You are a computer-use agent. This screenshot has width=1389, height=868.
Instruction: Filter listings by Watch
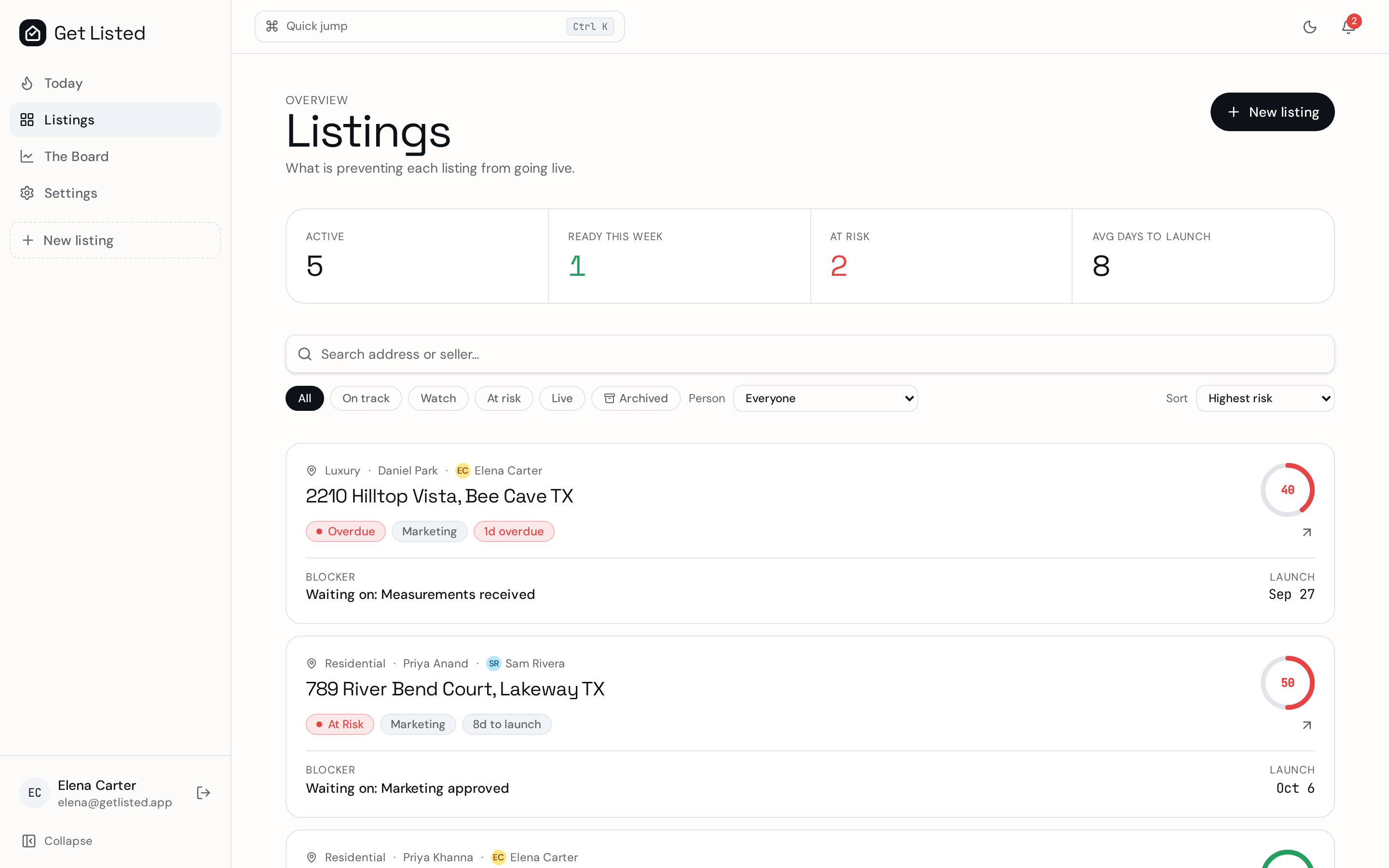pyautogui.click(x=438, y=398)
